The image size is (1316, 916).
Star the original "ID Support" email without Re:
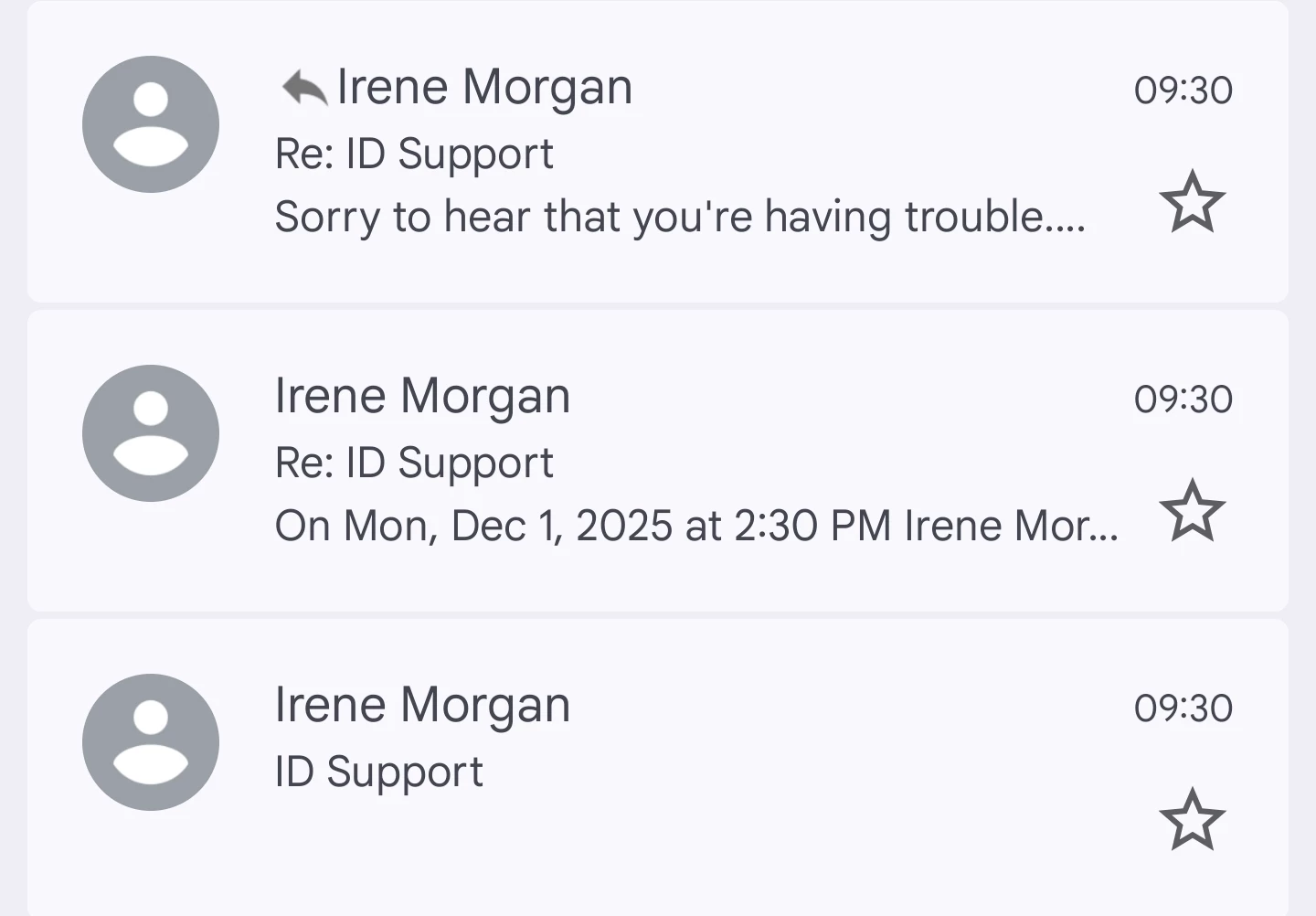pos(1192,820)
